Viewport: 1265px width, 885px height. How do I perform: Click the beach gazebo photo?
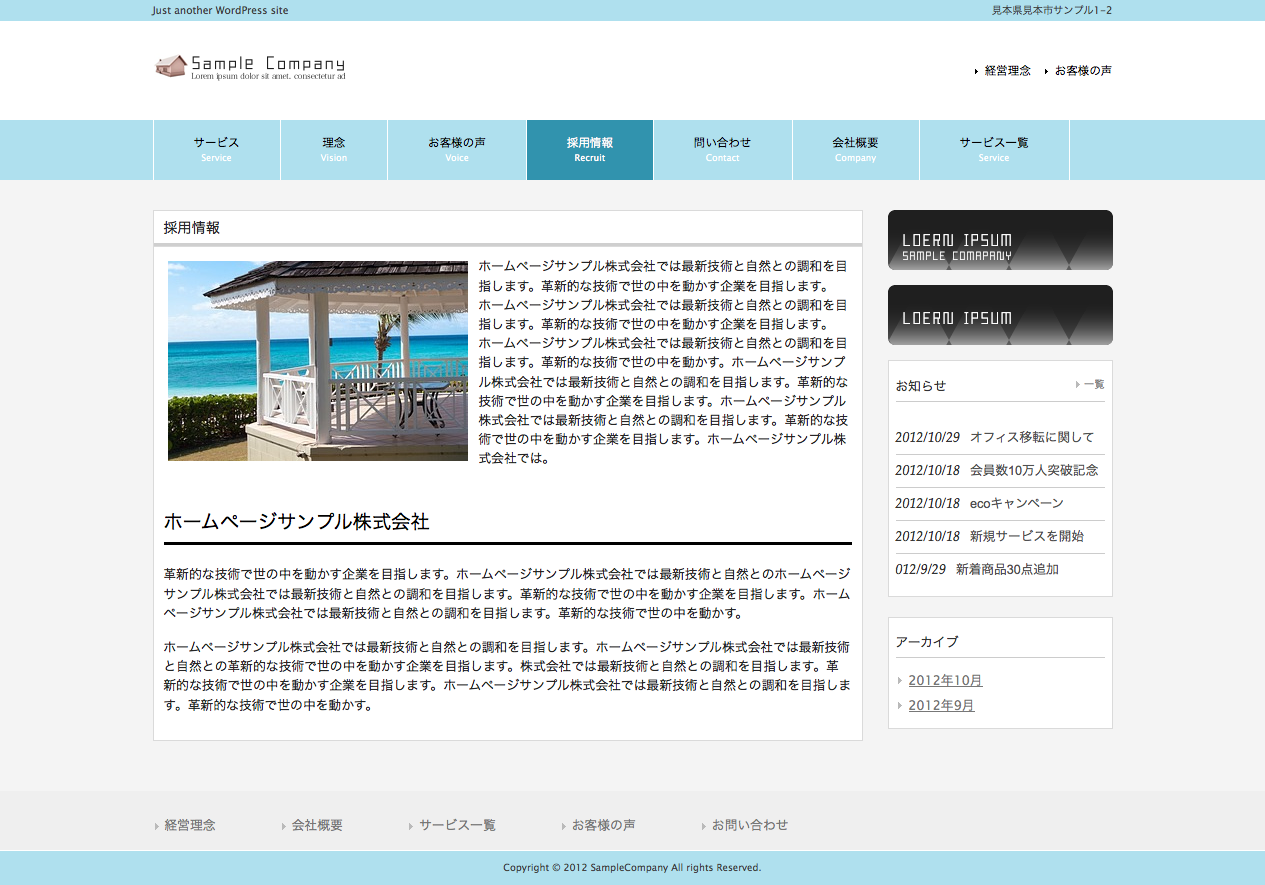pos(318,361)
